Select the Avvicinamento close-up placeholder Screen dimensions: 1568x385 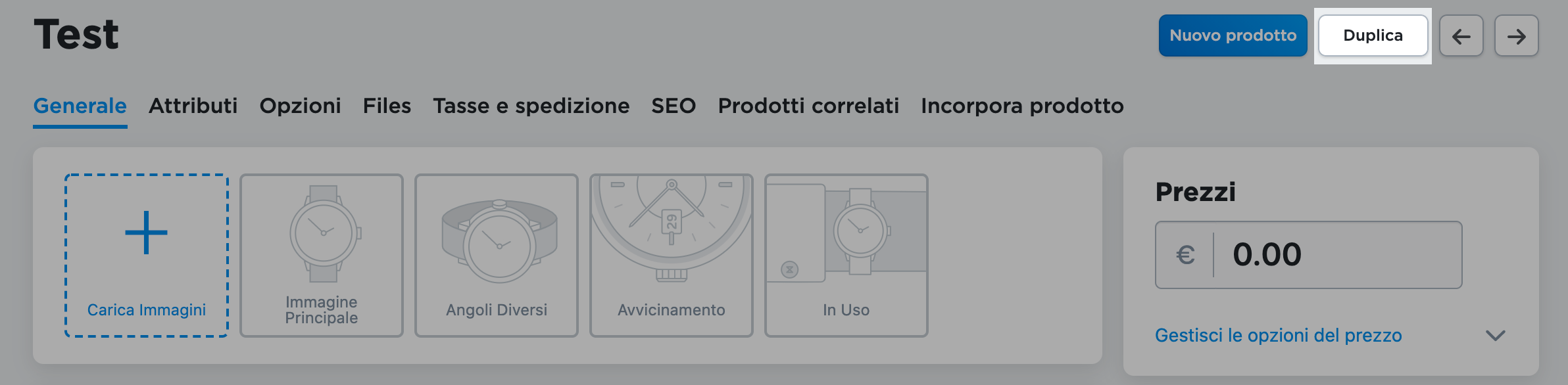[672, 255]
